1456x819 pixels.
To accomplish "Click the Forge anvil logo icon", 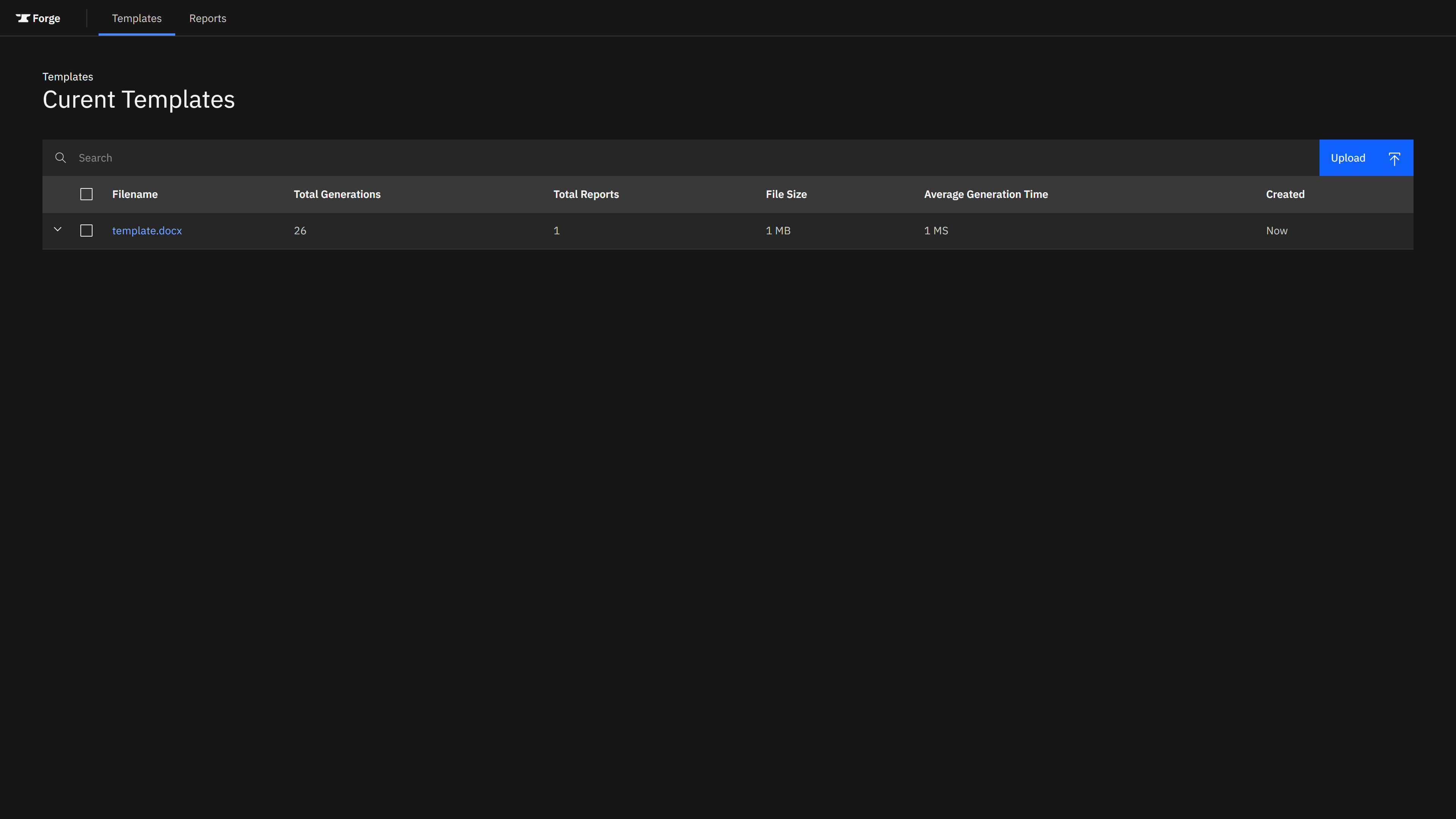I will coord(23,18).
